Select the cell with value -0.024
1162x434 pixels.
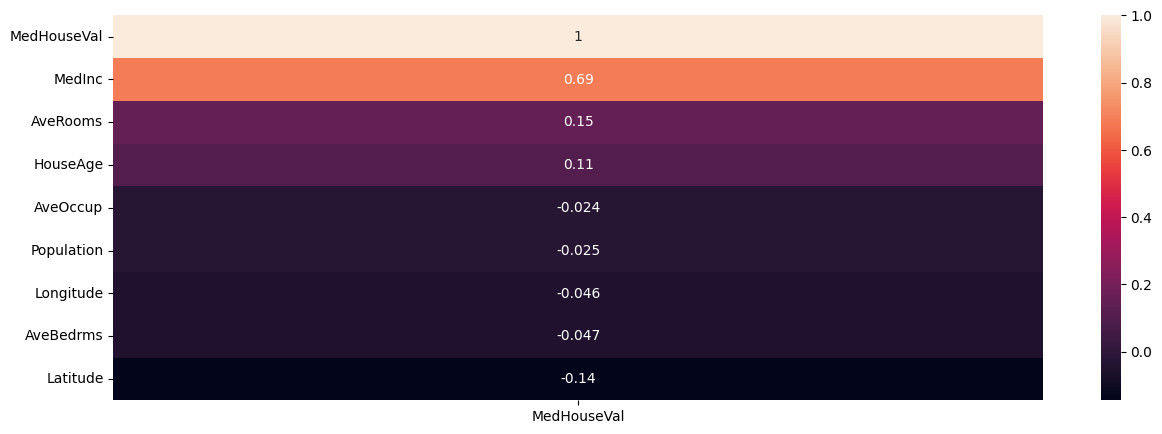click(578, 207)
